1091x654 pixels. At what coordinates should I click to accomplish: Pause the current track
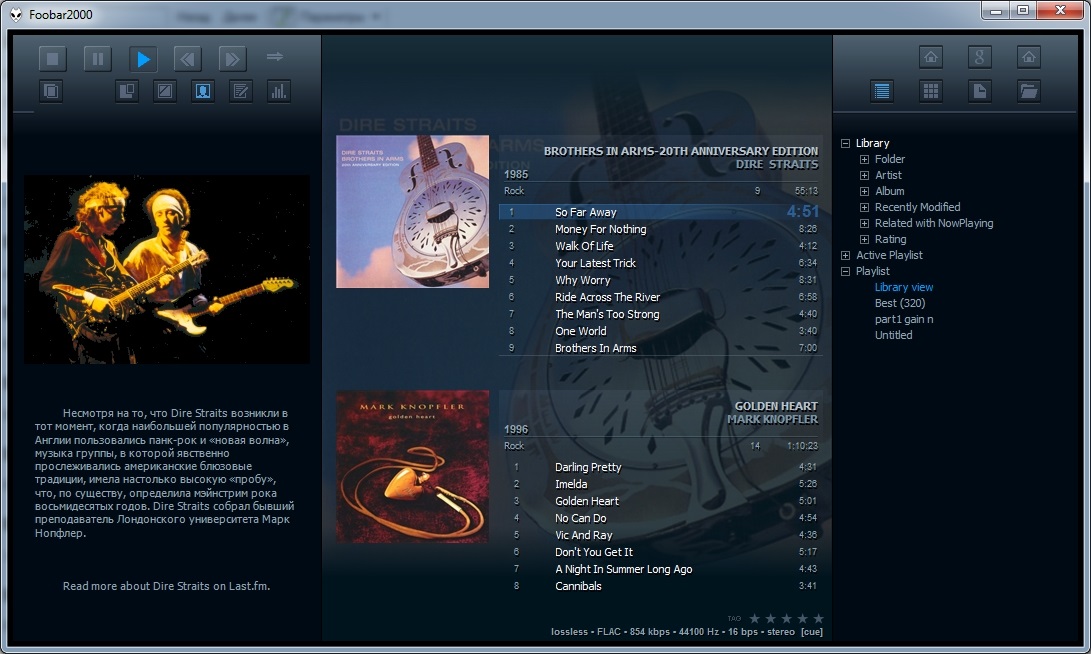point(97,59)
